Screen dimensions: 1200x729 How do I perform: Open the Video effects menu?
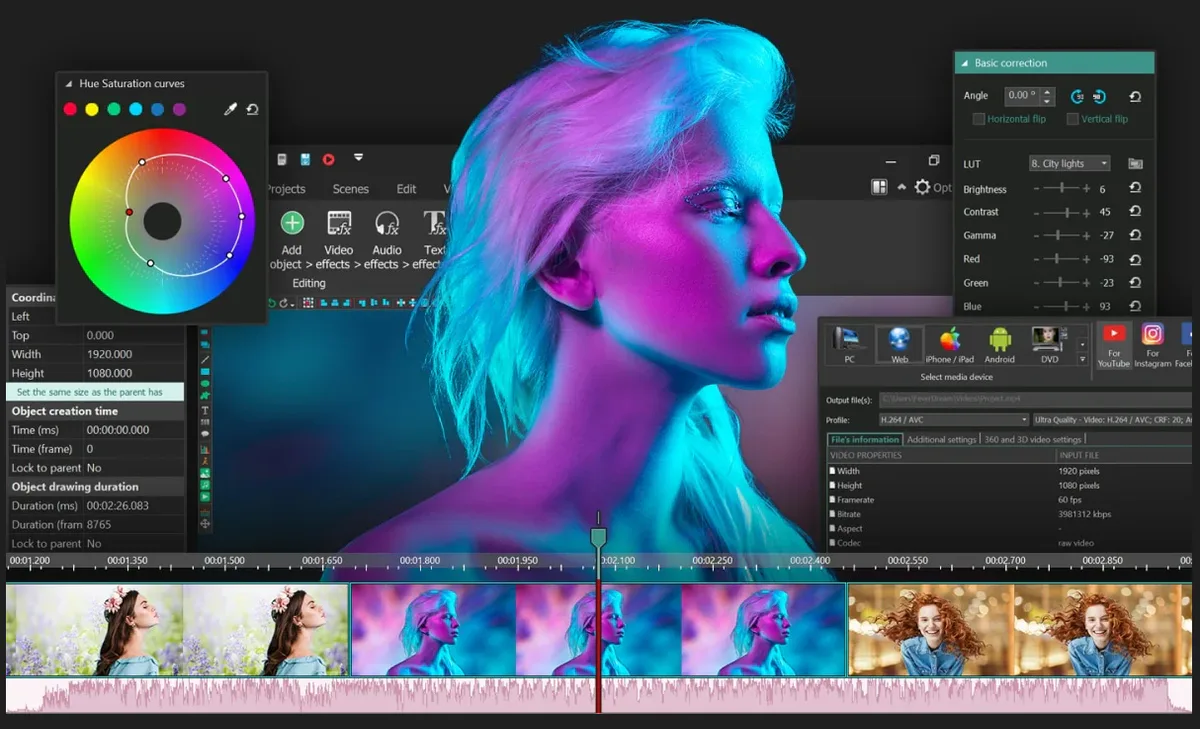pyautogui.click(x=338, y=223)
